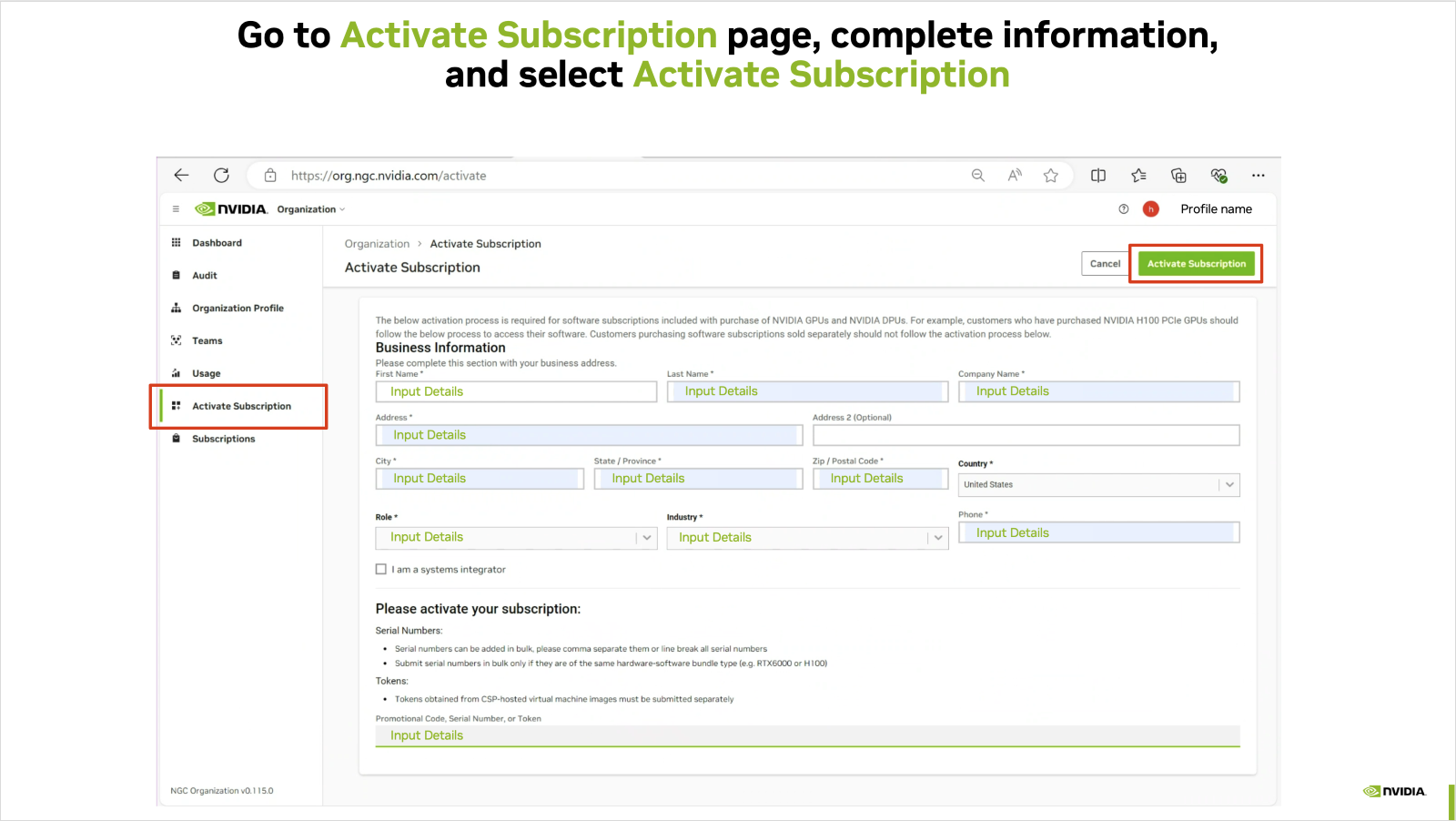The image size is (1456, 821).
Task: Click the site lock icon in address bar
Action: tap(270, 176)
